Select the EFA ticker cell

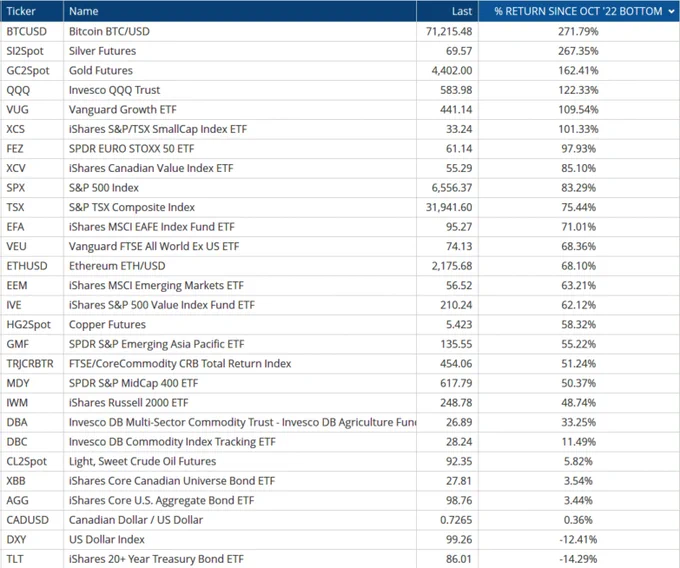point(32,227)
